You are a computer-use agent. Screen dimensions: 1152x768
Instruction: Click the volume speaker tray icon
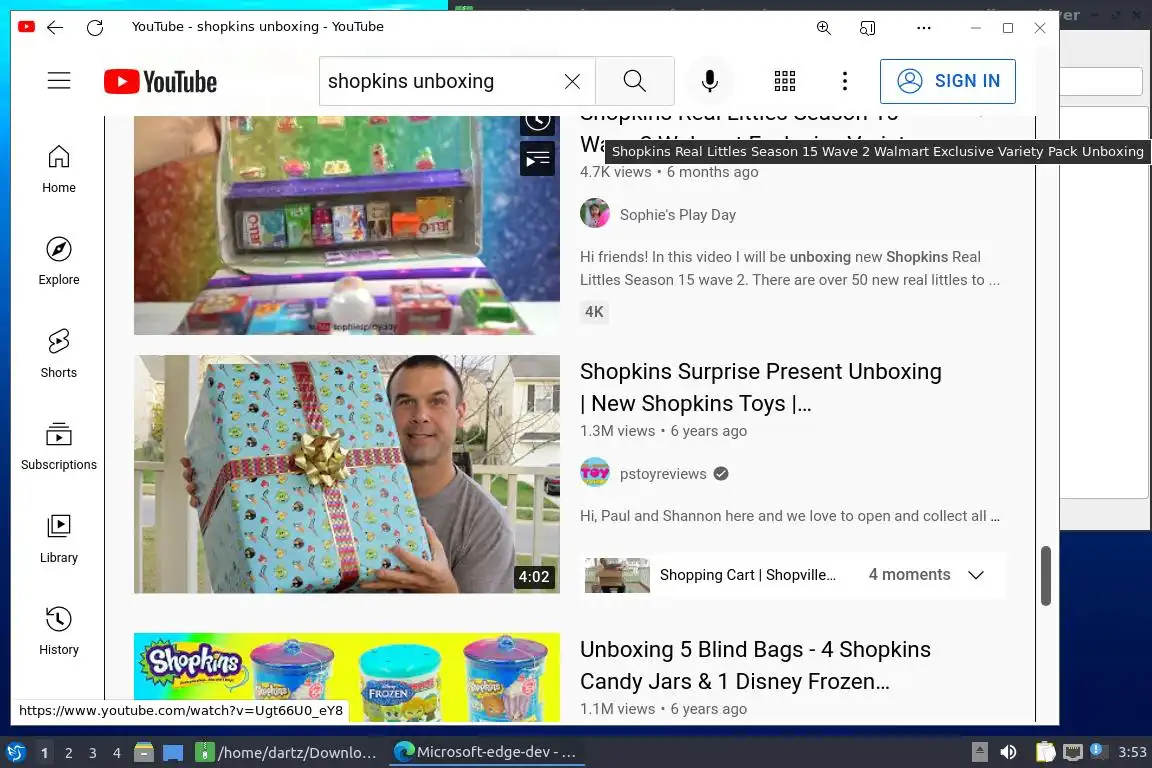(x=1008, y=752)
